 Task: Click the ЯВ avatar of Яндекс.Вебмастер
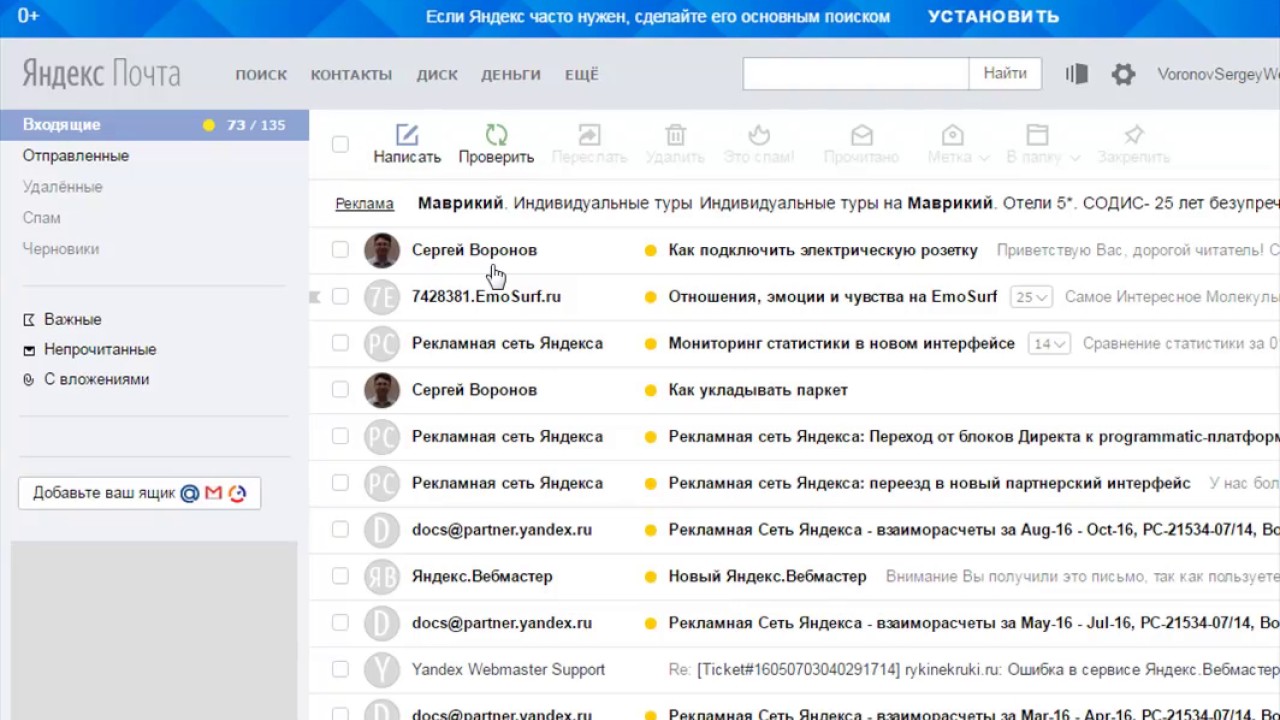[x=381, y=577]
